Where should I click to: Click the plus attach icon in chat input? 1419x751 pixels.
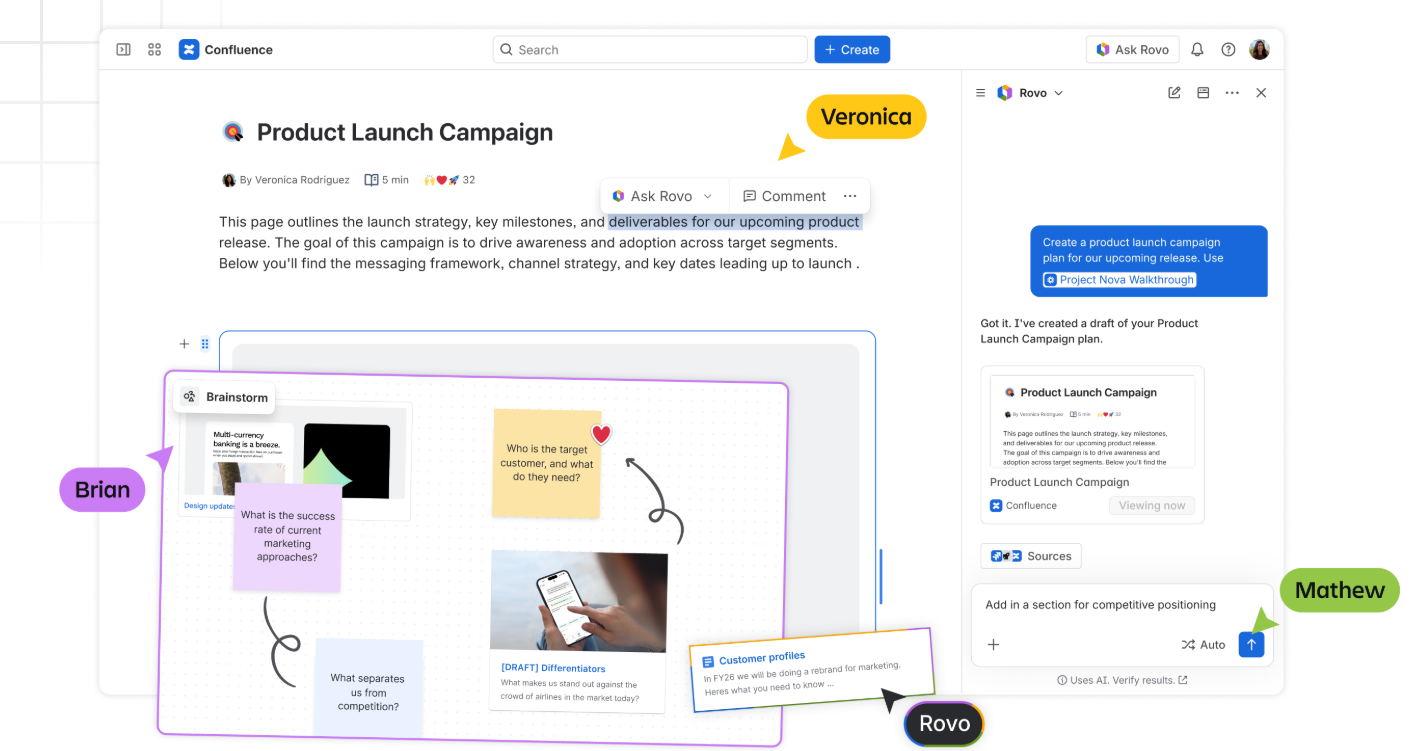coord(994,645)
